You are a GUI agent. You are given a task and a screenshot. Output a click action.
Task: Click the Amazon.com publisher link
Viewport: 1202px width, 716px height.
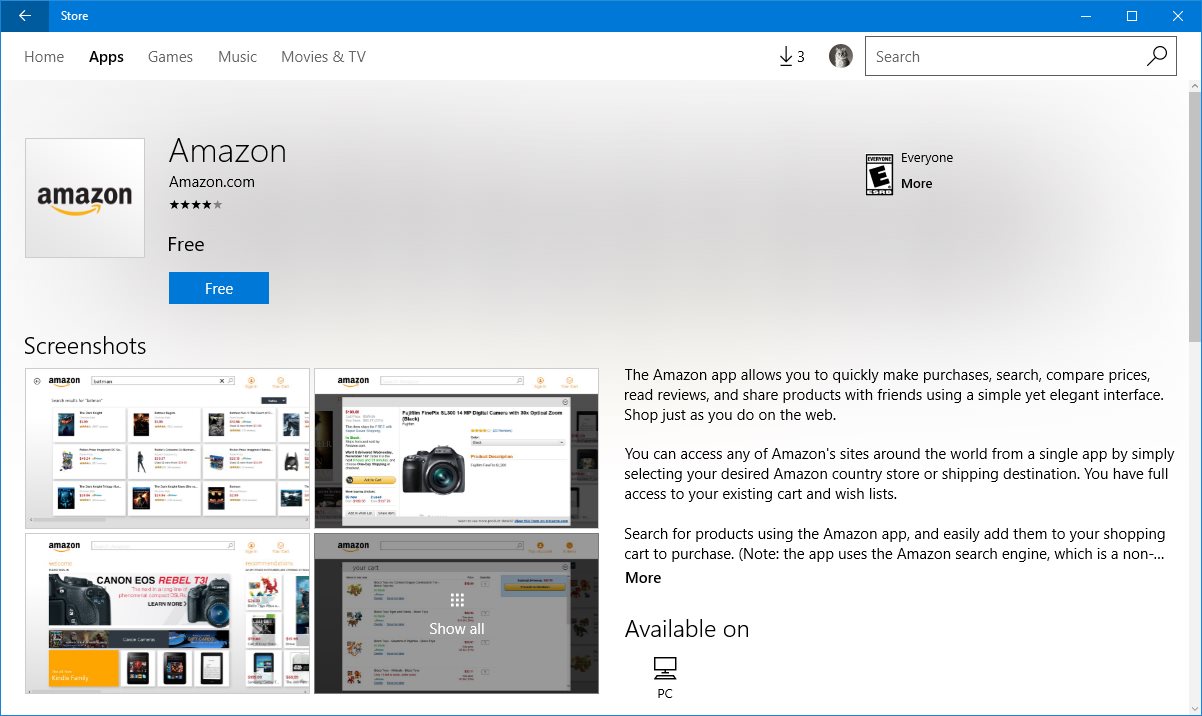pos(212,182)
